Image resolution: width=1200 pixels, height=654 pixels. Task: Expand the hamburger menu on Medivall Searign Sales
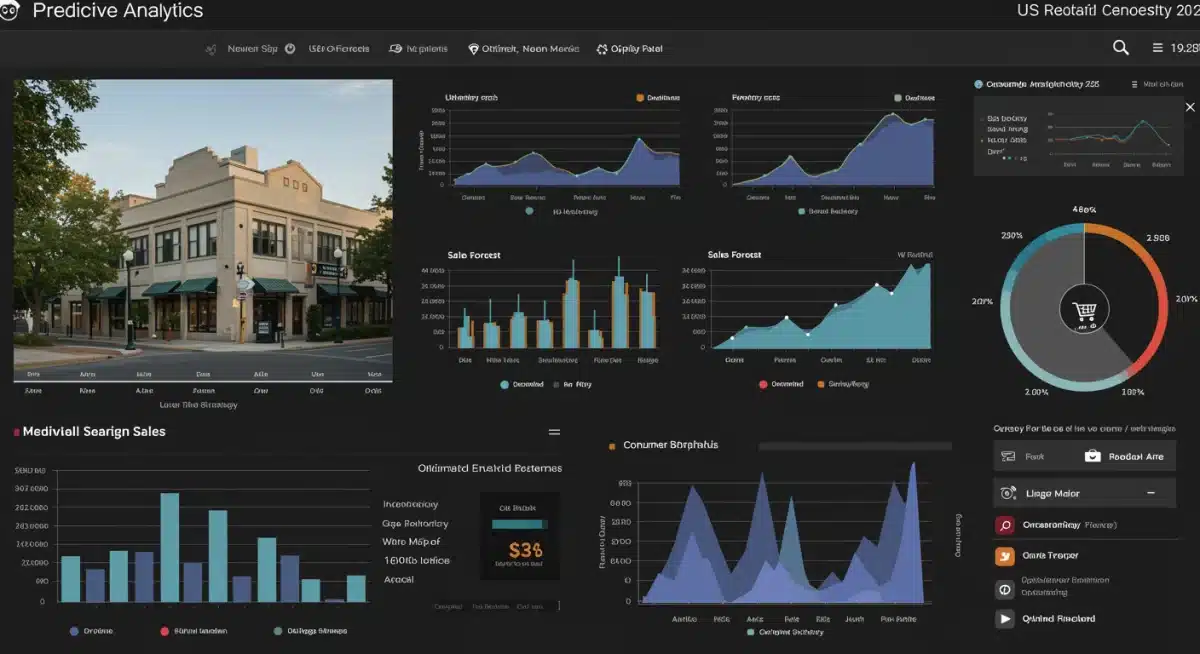[x=555, y=432]
